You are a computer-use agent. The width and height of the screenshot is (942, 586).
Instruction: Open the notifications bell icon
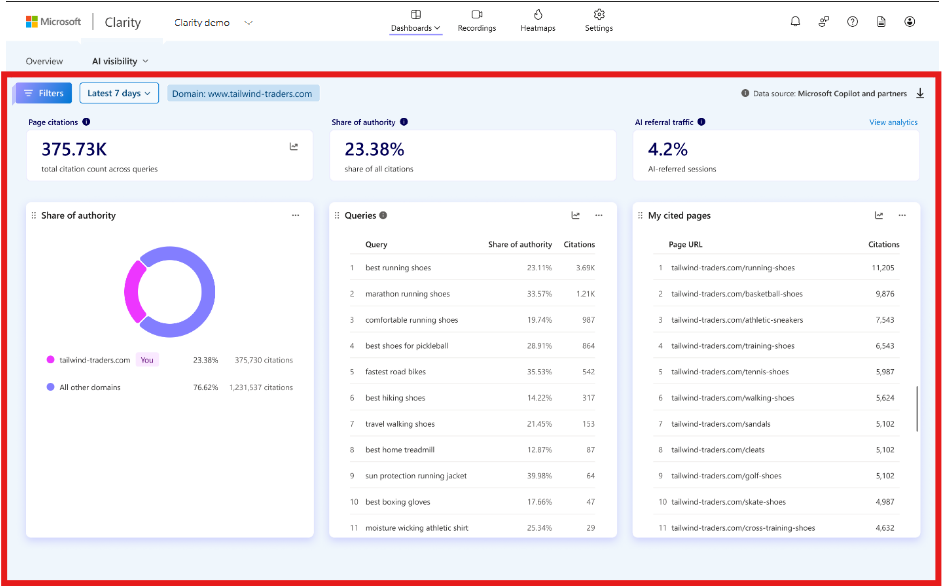coord(795,22)
